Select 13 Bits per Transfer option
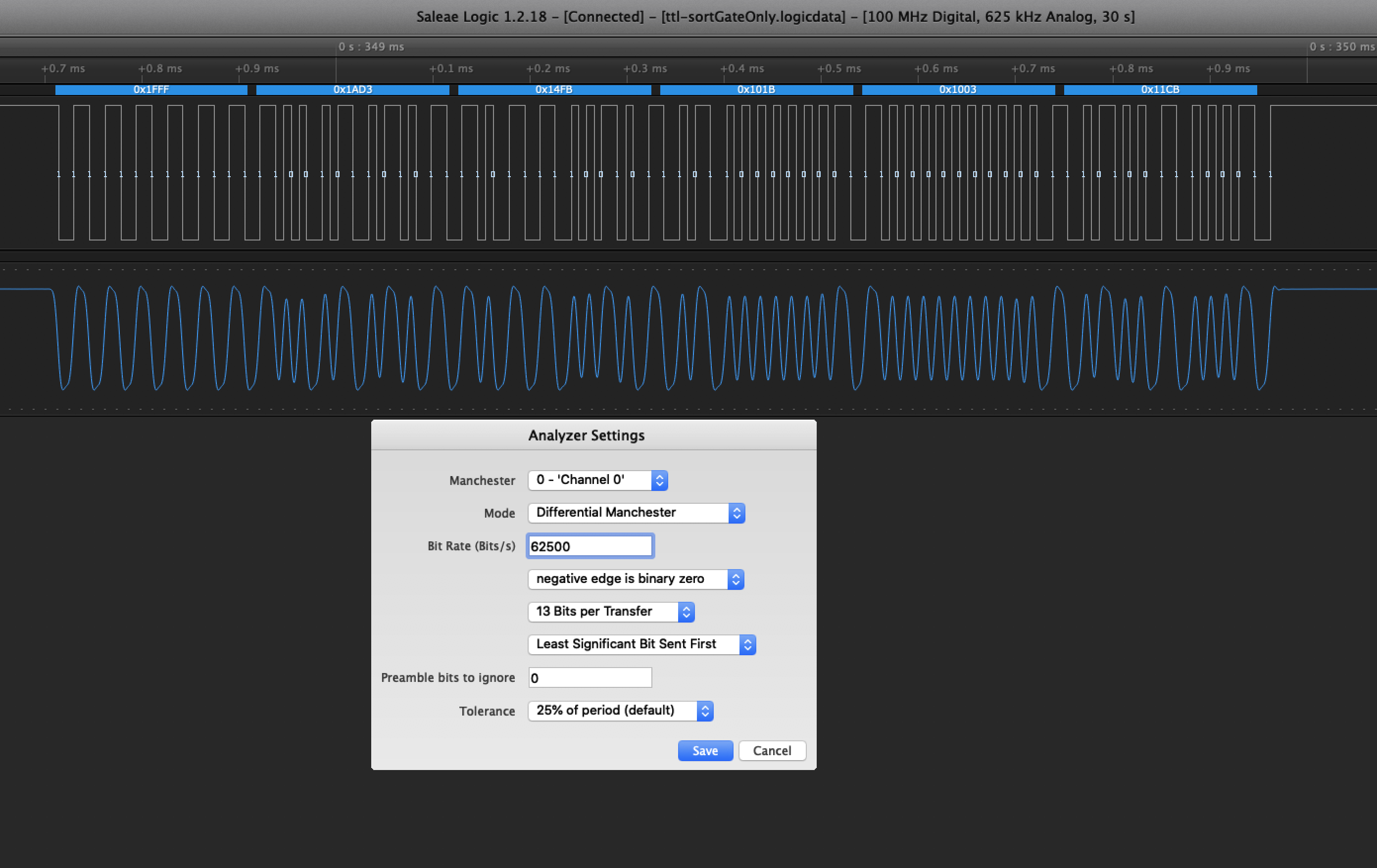This screenshot has width=1377, height=868. pyautogui.click(x=610, y=611)
